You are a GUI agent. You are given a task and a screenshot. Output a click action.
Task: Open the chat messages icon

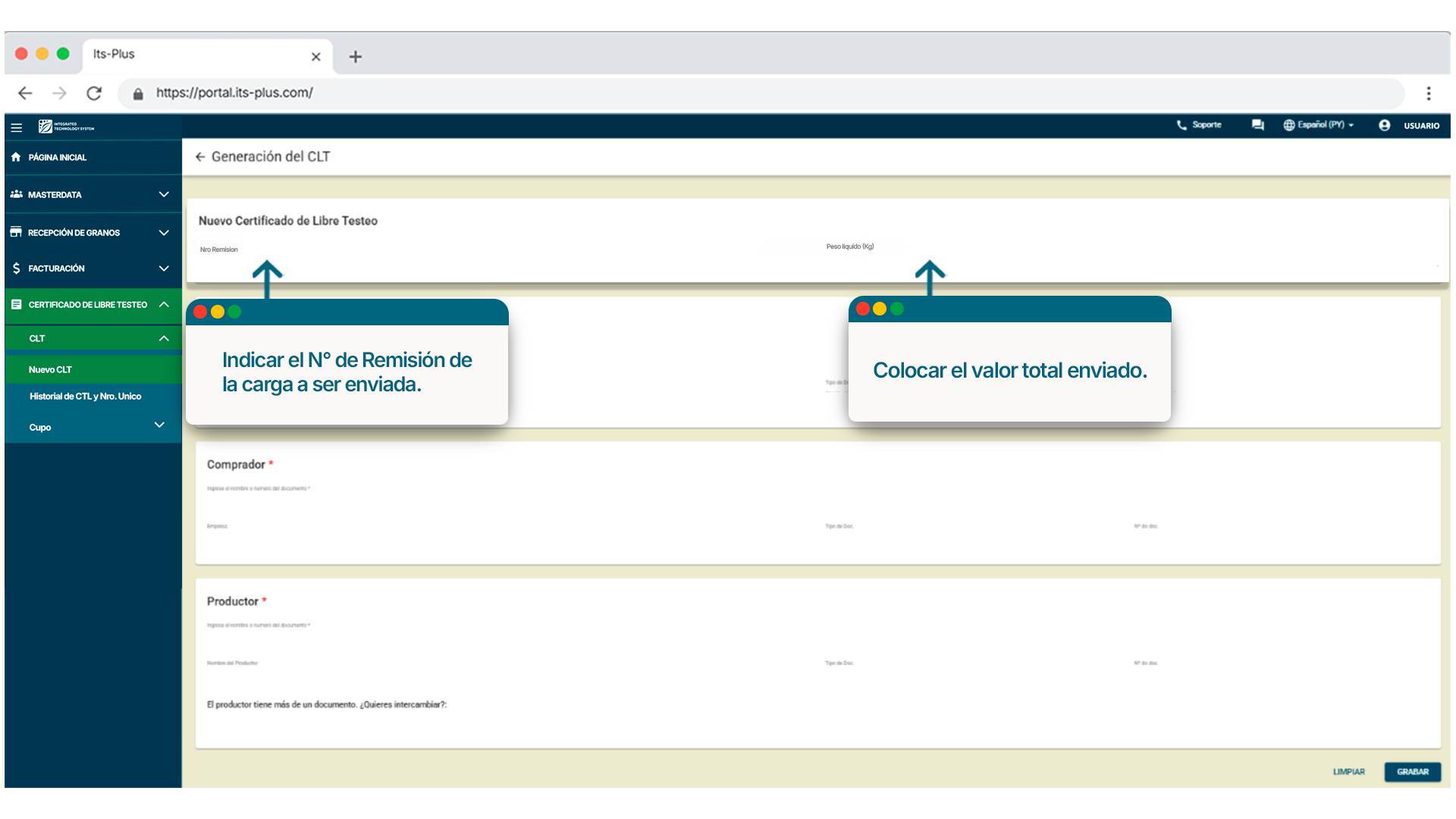point(1258,125)
